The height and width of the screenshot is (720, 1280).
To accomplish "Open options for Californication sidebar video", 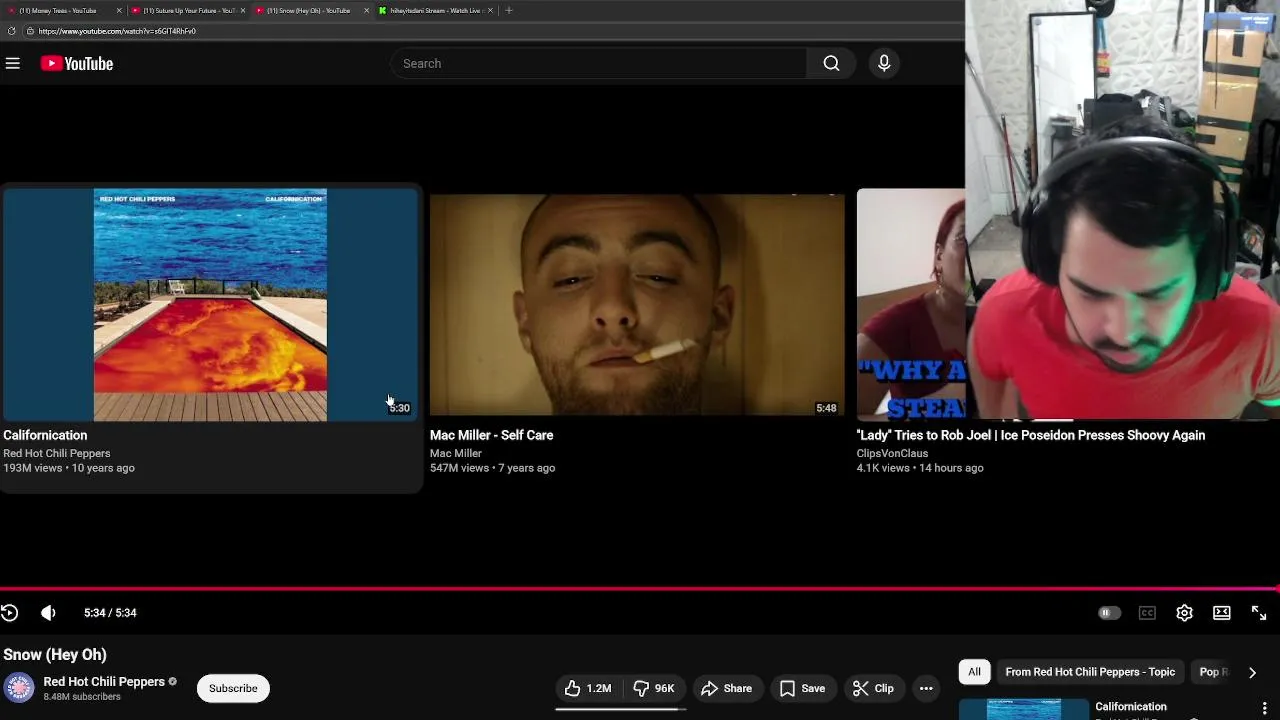I will (1265, 708).
